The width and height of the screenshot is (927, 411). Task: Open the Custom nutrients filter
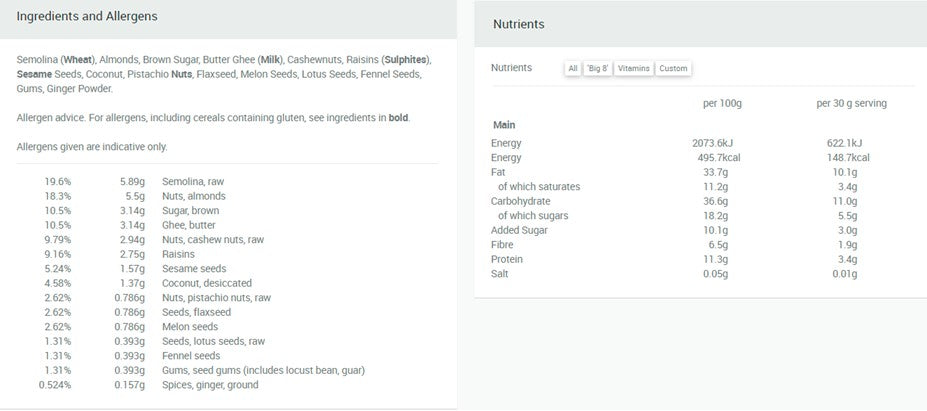[x=673, y=69]
